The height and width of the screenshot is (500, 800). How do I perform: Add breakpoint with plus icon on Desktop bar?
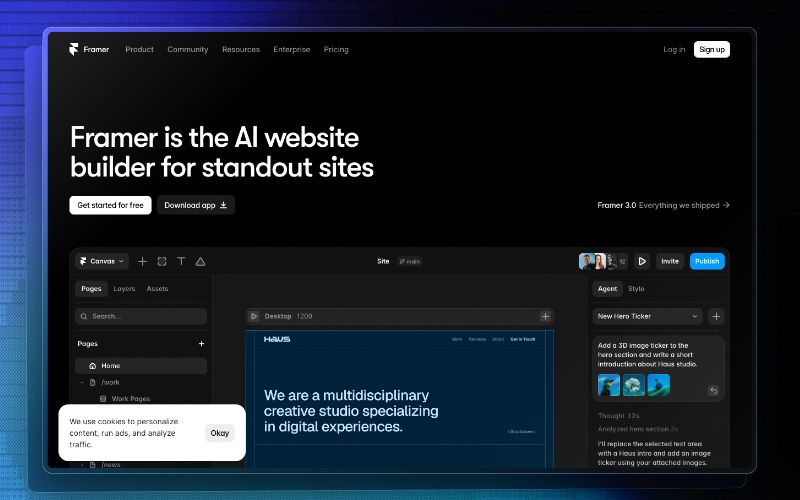point(545,316)
